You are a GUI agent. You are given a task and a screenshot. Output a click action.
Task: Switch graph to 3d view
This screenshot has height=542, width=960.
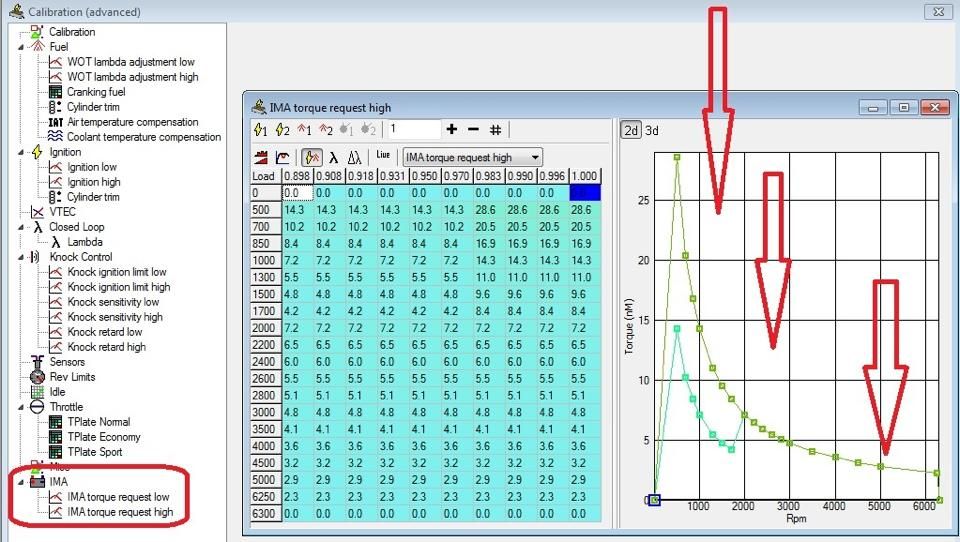coord(652,130)
